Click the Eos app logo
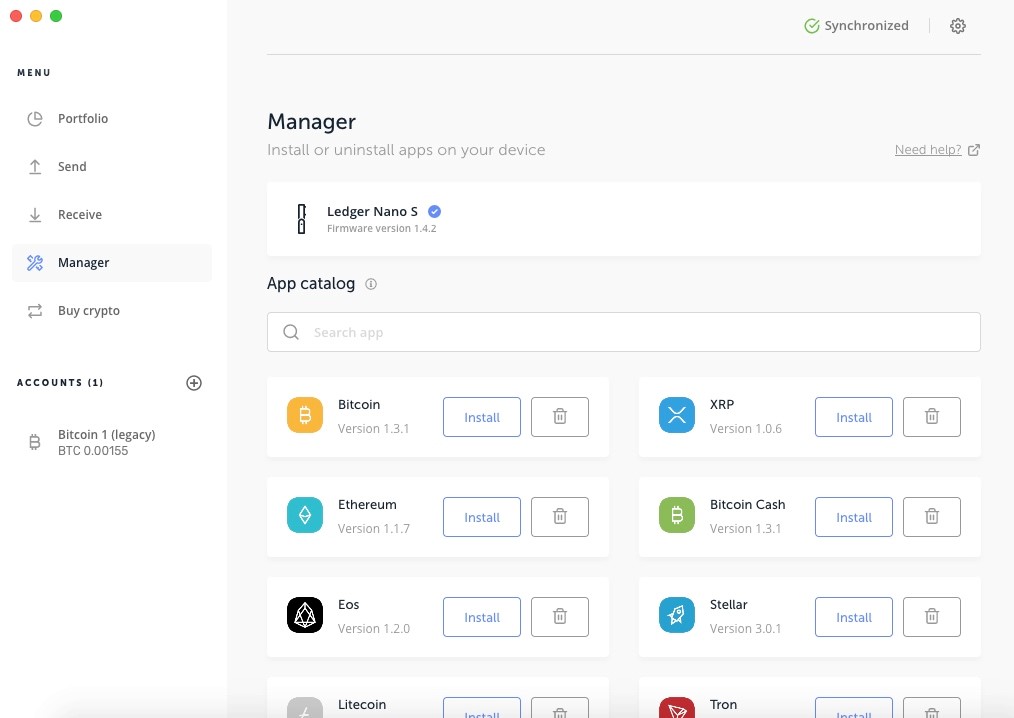Screen dimensions: 1014x718 pyautogui.click(x=305, y=615)
